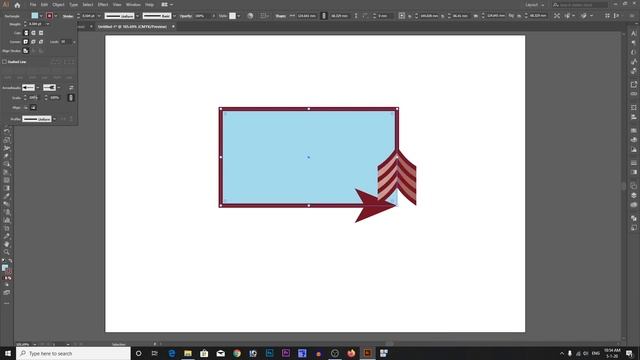Click the dark red stroke color swatch

[49, 16]
